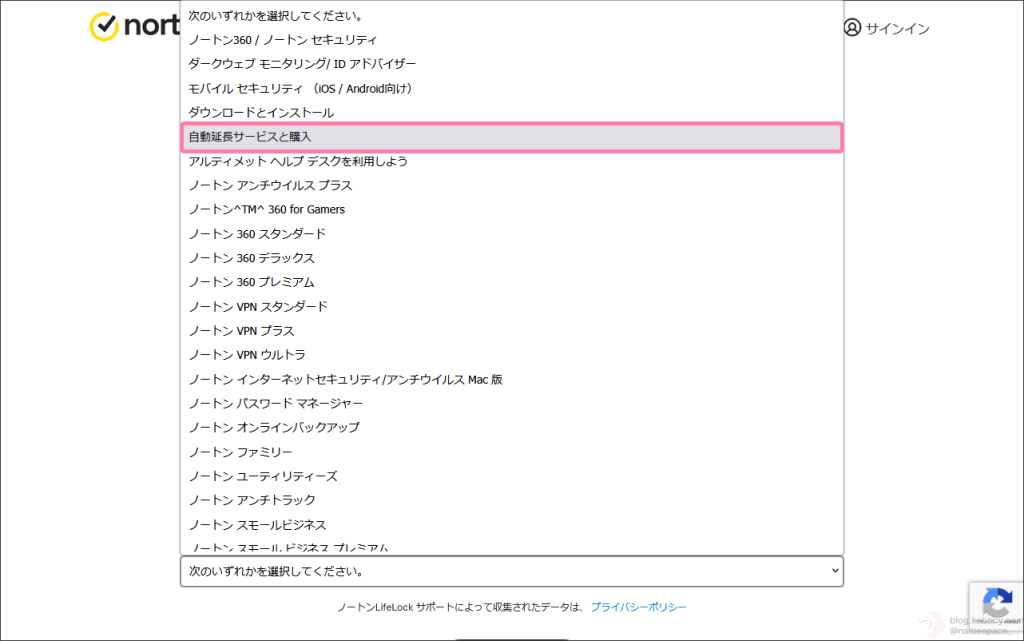The width and height of the screenshot is (1024, 641).
Task: Expand the 次のいずれかを選択してください dropdown arrow
Action: pyautogui.click(x=835, y=571)
